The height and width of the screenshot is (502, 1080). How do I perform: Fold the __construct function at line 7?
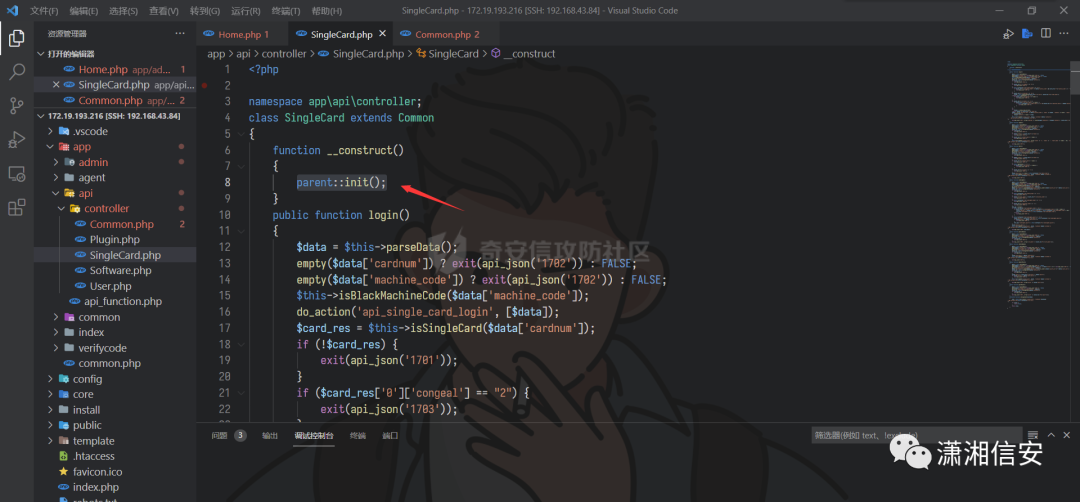click(x=240, y=166)
